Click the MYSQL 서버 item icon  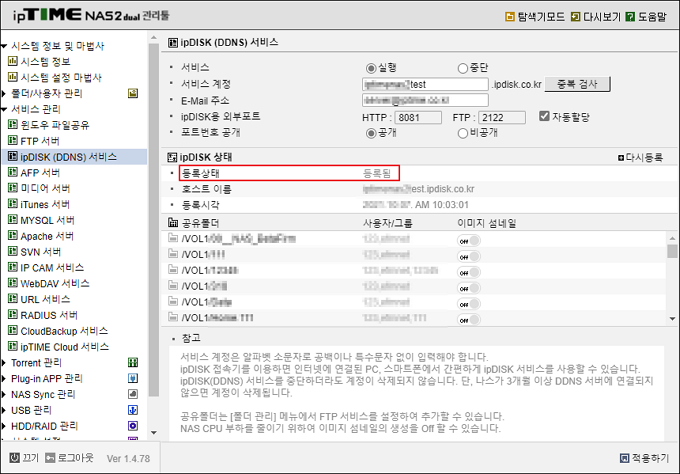click(x=13, y=220)
